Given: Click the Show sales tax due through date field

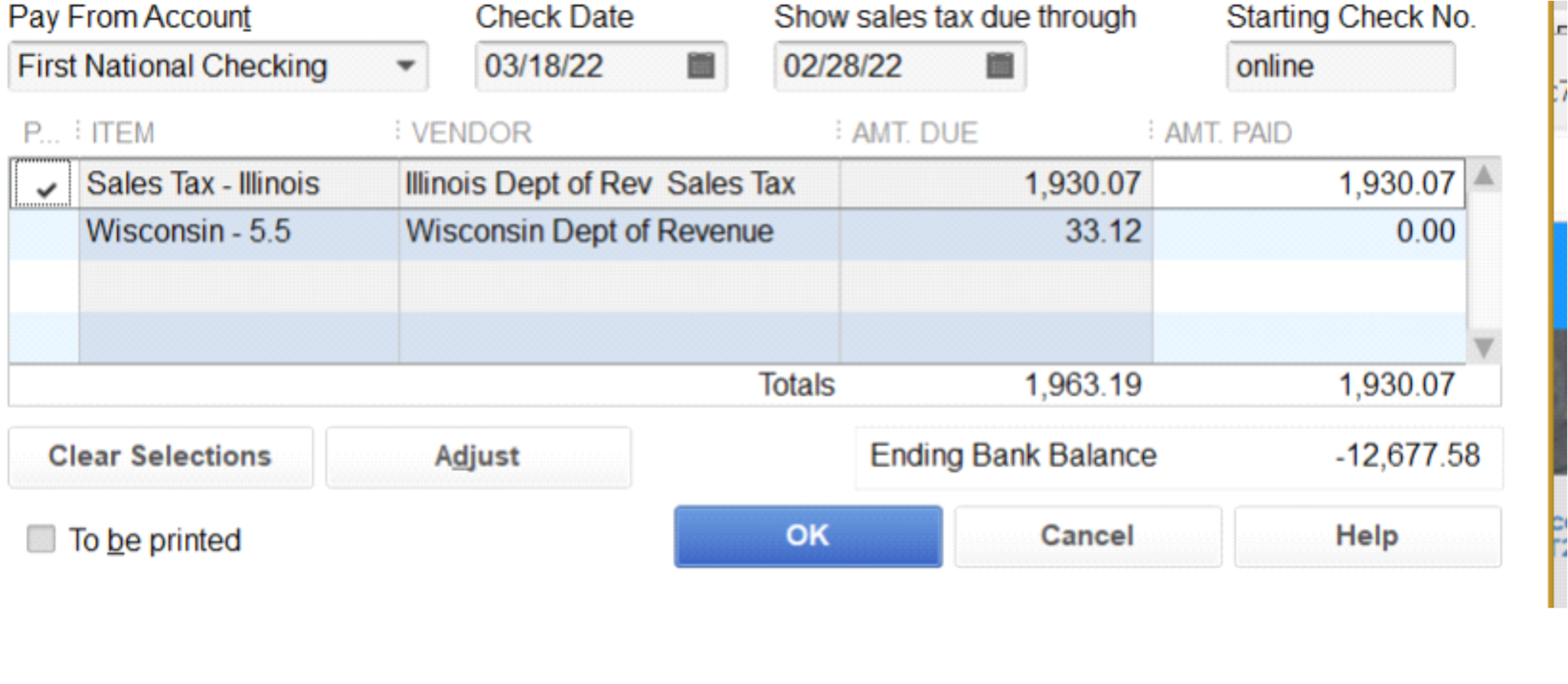Looking at the screenshot, I should click(873, 67).
